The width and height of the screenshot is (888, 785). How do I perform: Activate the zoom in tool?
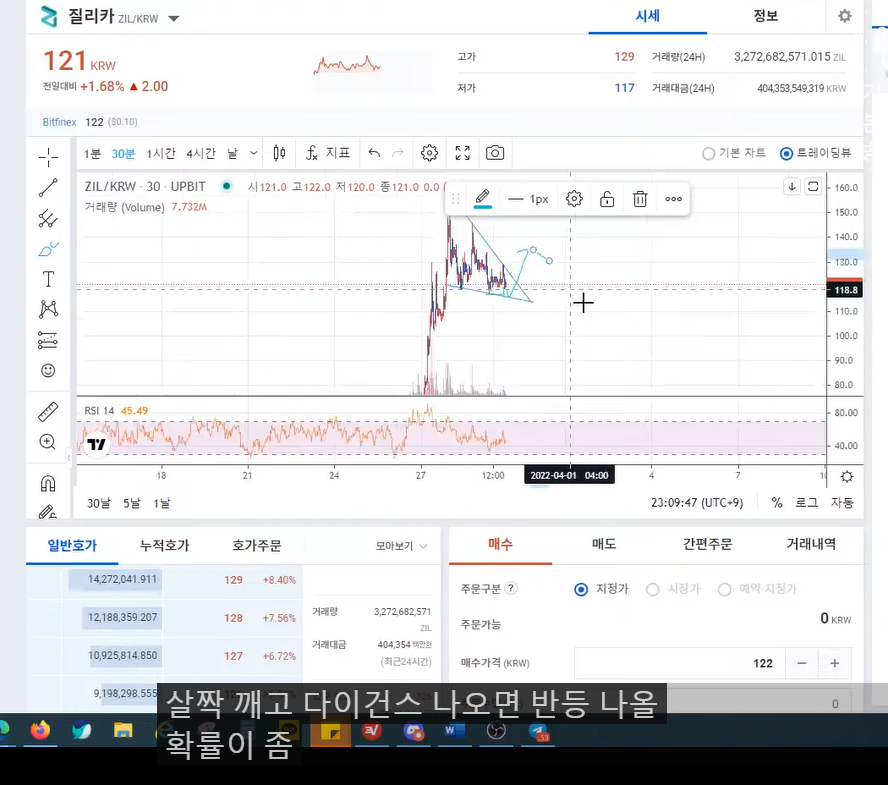pyautogui.click(x=48, y=442)
